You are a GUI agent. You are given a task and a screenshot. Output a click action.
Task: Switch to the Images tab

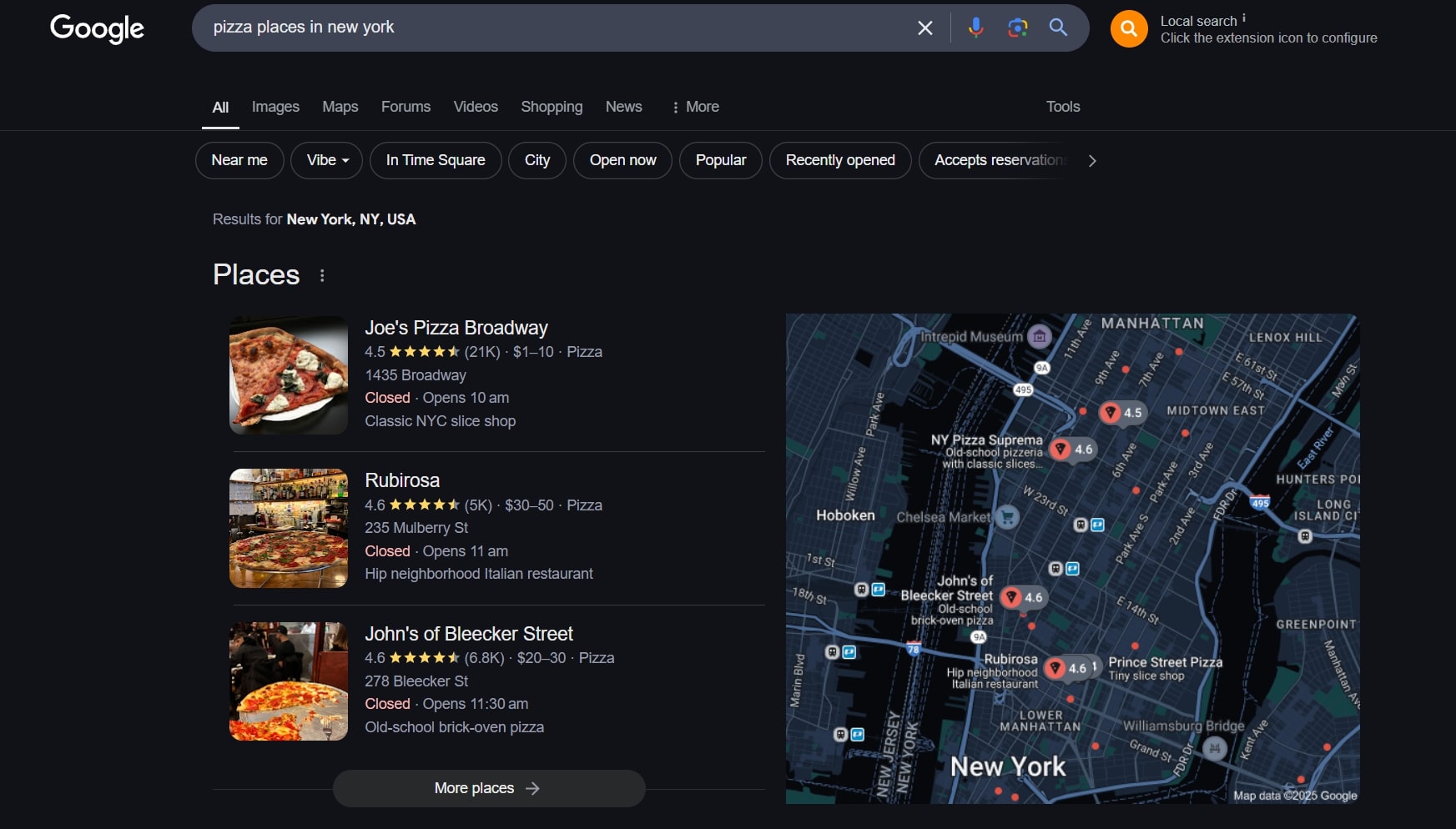coord(275,107)
